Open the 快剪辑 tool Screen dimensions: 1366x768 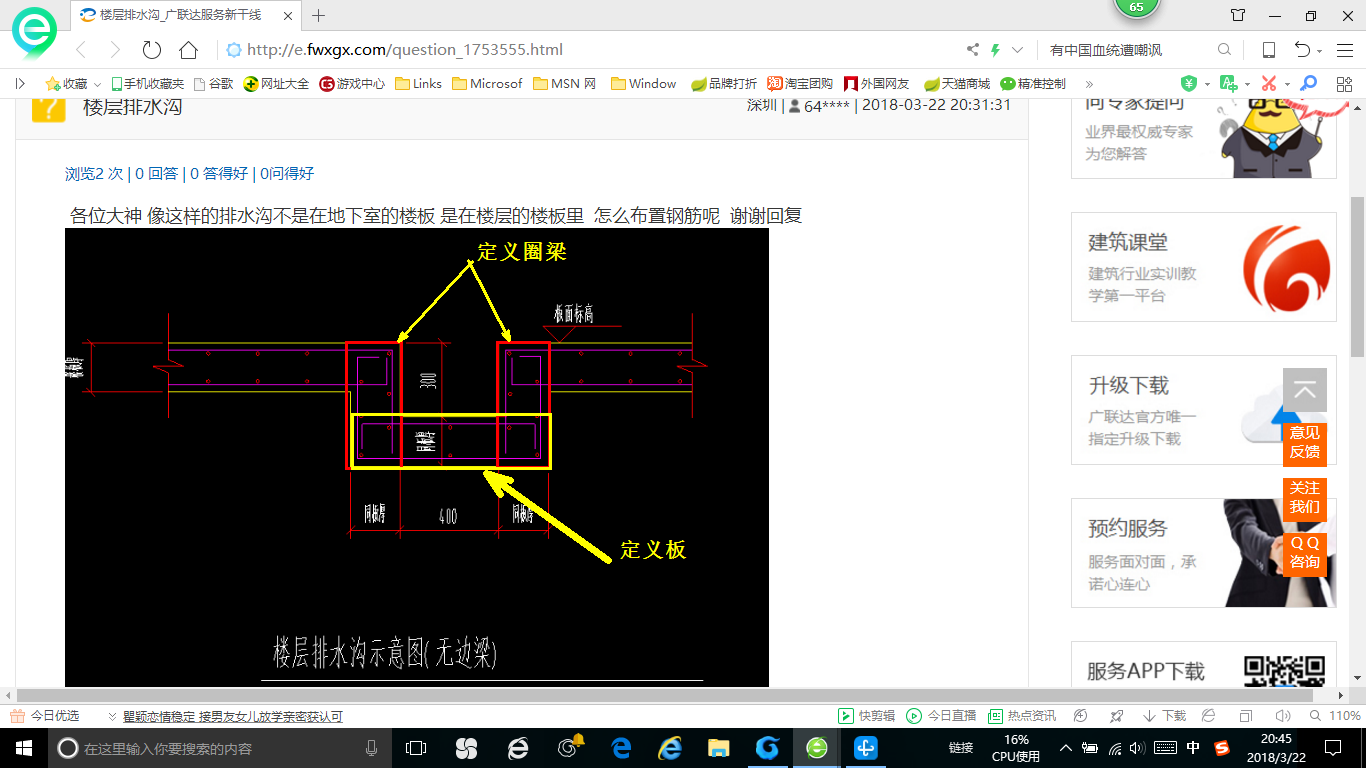click(867, 716)
